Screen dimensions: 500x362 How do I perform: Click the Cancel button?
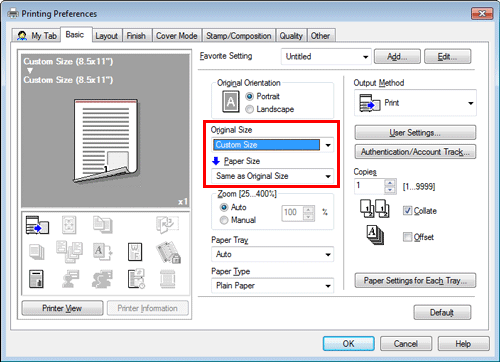pos(406,344)
